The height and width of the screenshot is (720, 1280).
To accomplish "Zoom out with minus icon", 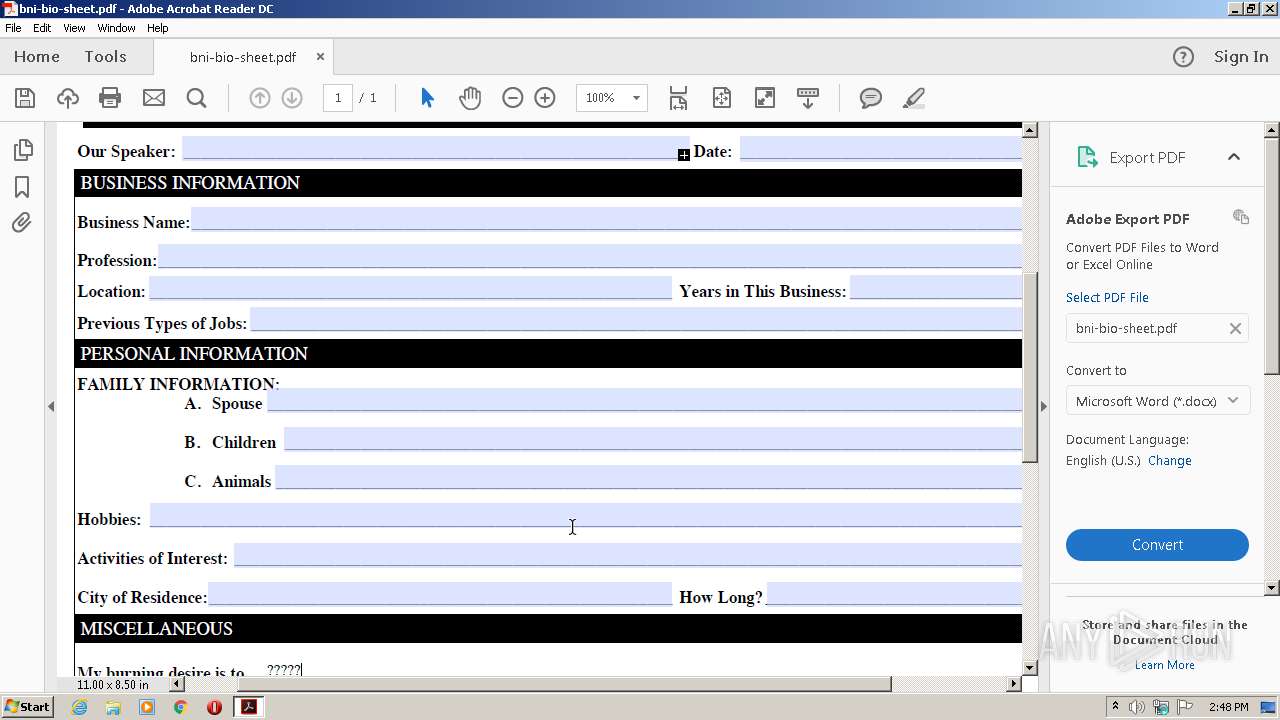I will click(513, 98).
